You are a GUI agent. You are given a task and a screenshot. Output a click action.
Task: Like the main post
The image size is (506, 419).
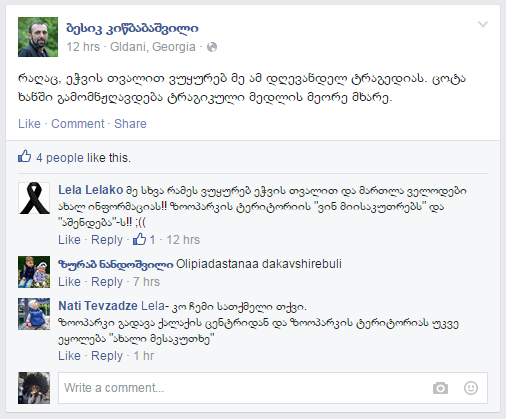click(29, 124)
